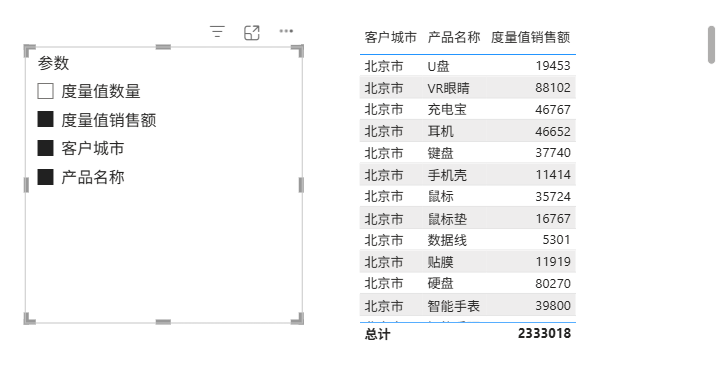Select the 充电宝 product cell
This screenshot has height=370, width=725.
pos(447,110)
